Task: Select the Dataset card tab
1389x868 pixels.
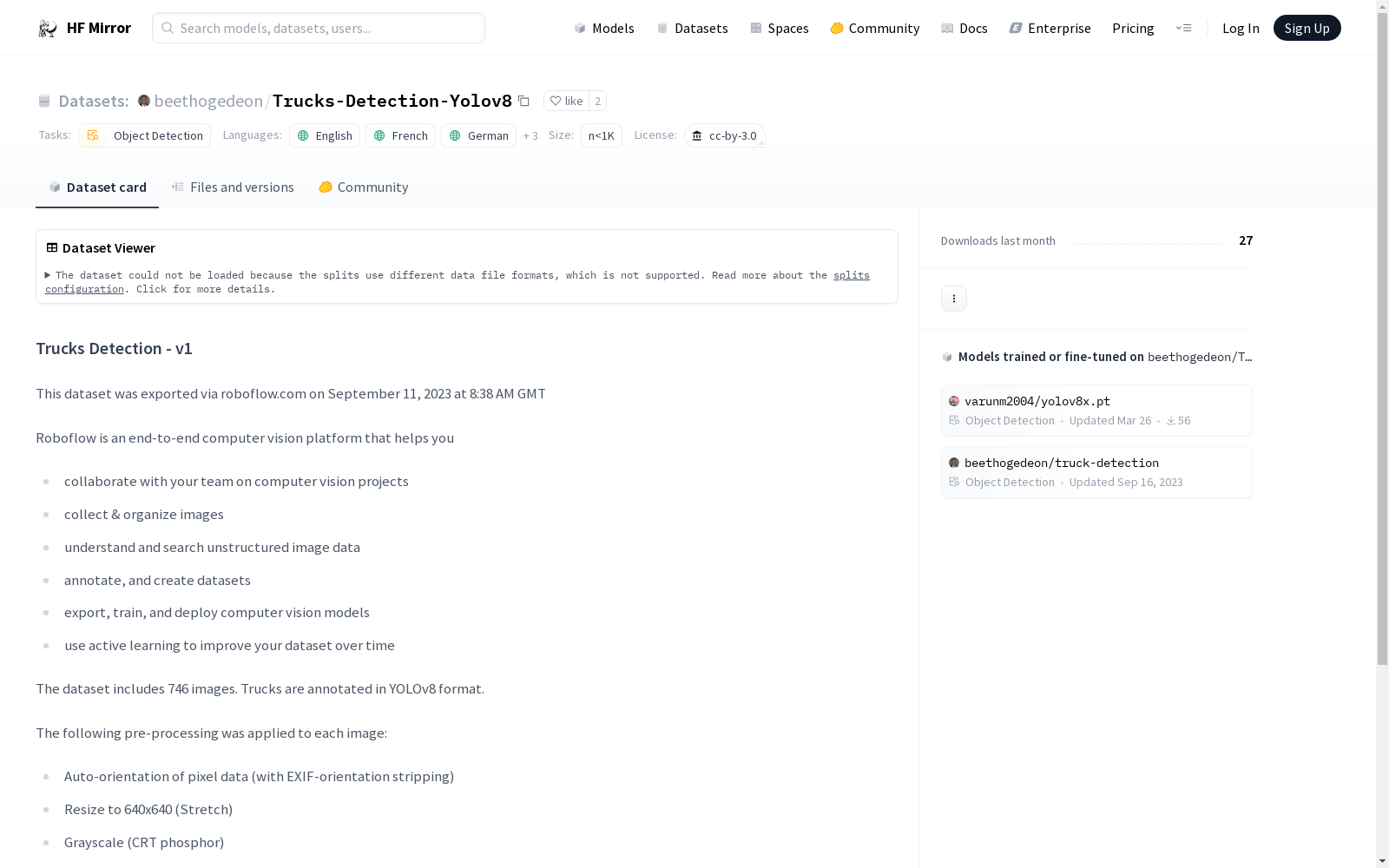Action: [97, 187]
